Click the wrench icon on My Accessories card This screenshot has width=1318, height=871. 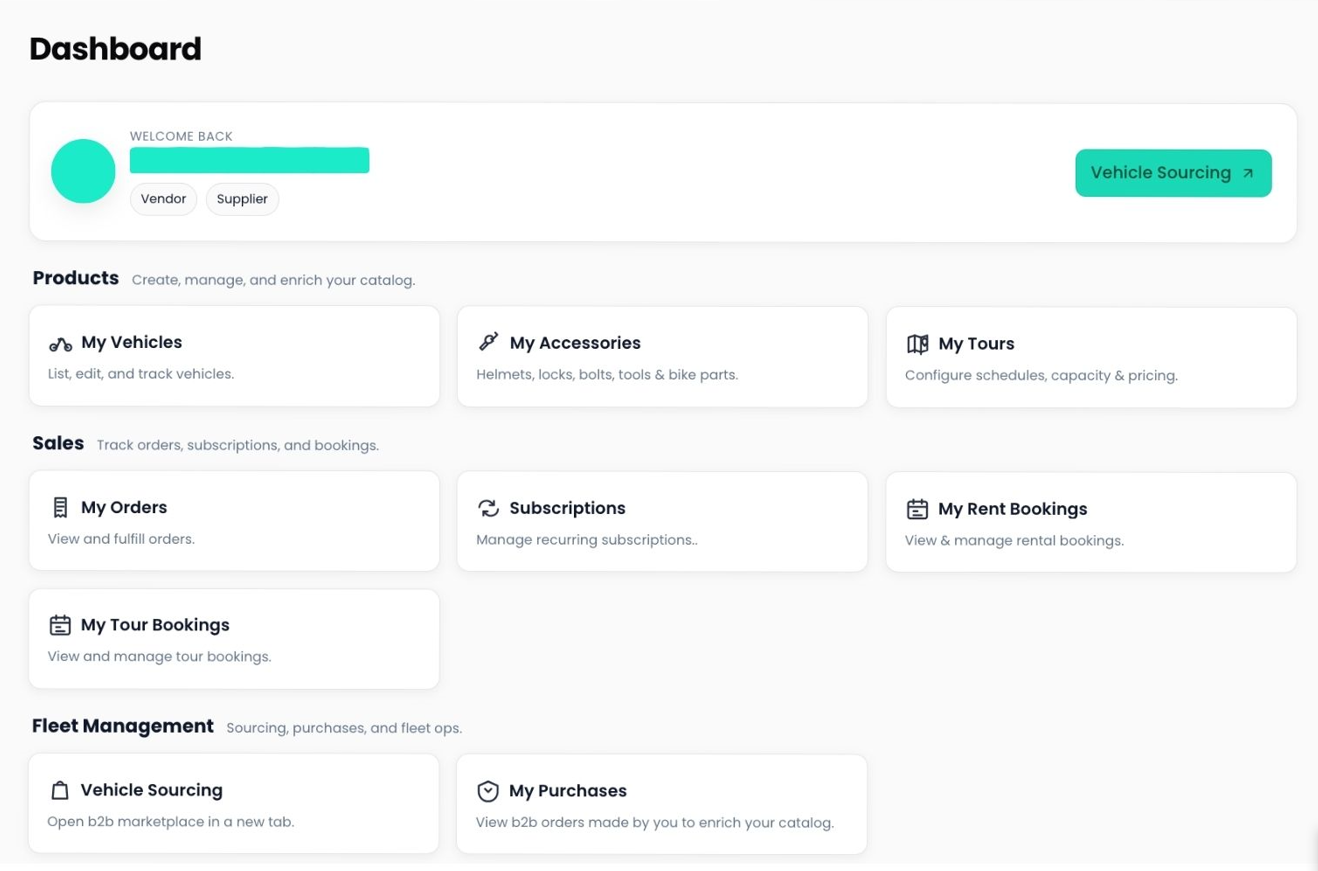coord(488,341)
